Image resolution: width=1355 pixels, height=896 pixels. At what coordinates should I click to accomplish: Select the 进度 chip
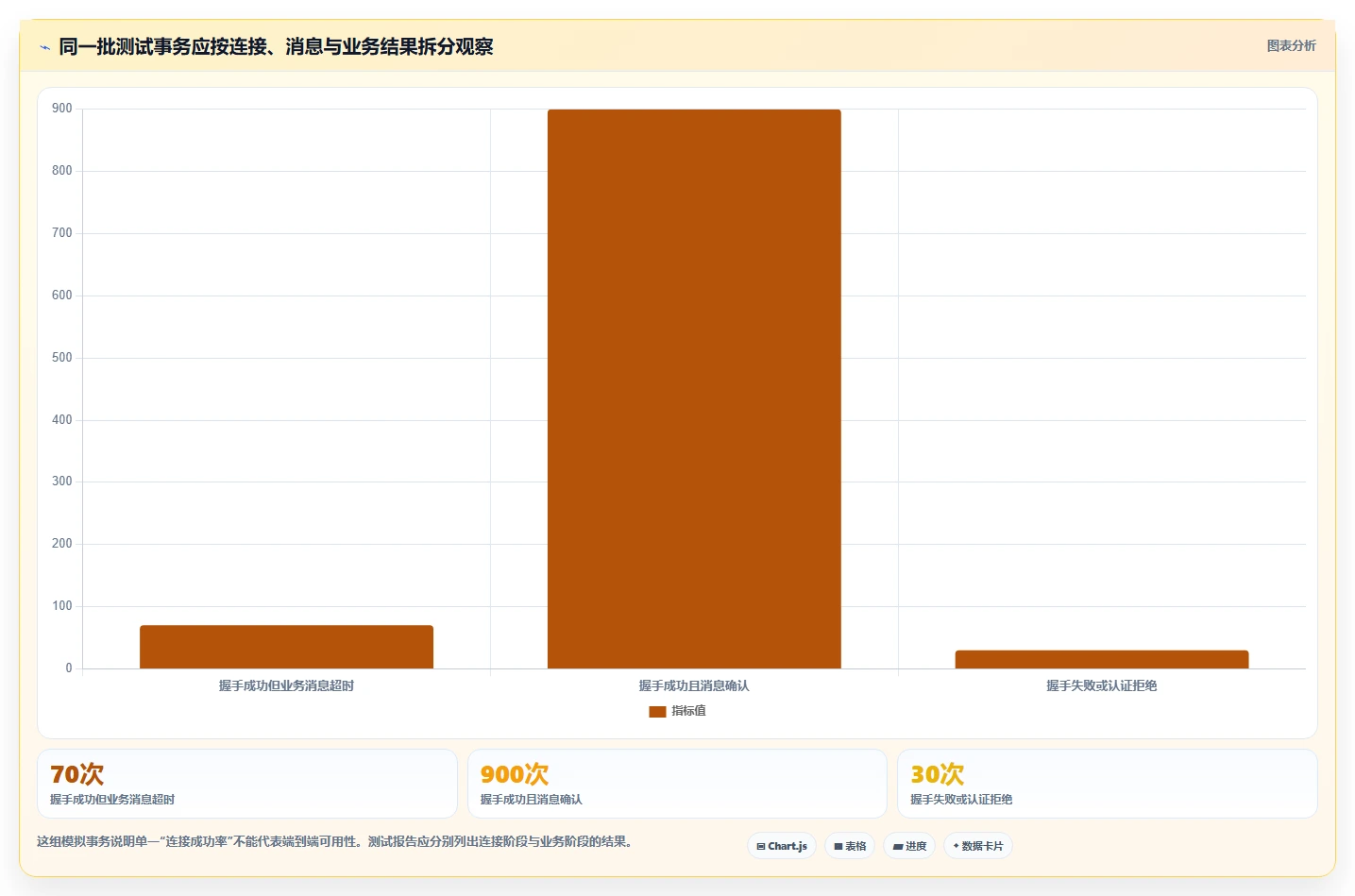point(909,846)
